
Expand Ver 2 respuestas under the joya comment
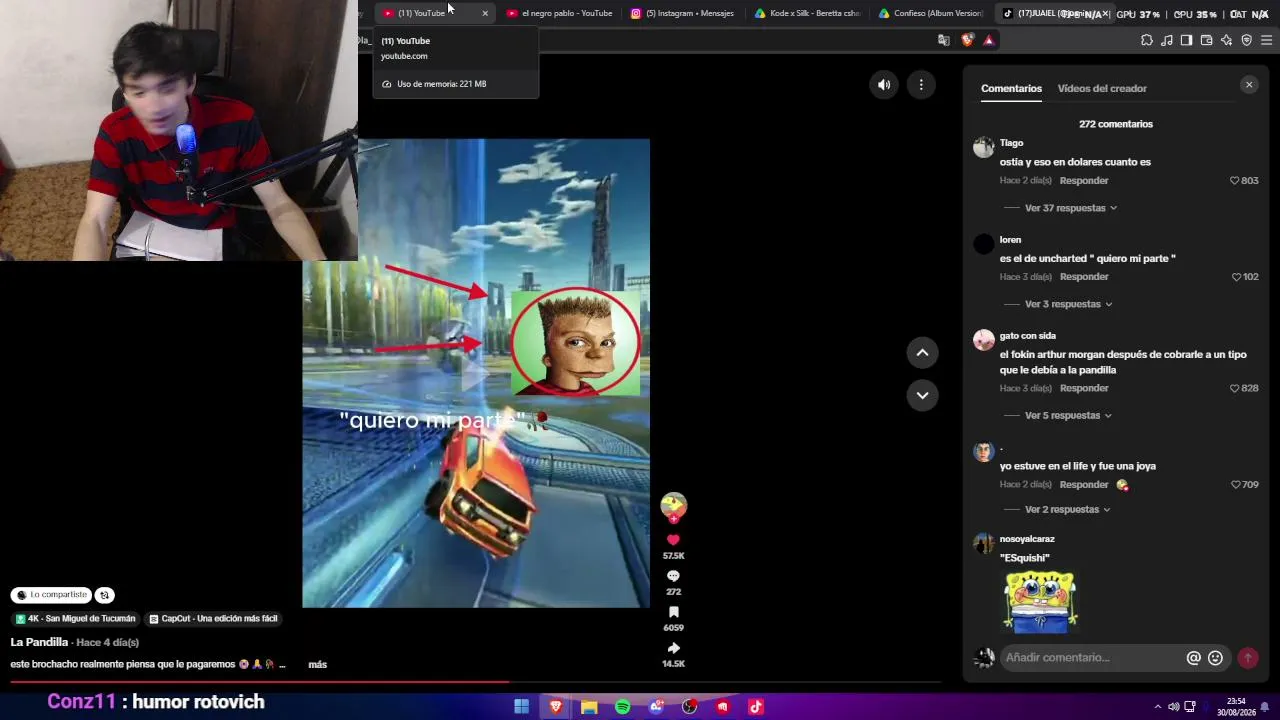pos(1068,509)
